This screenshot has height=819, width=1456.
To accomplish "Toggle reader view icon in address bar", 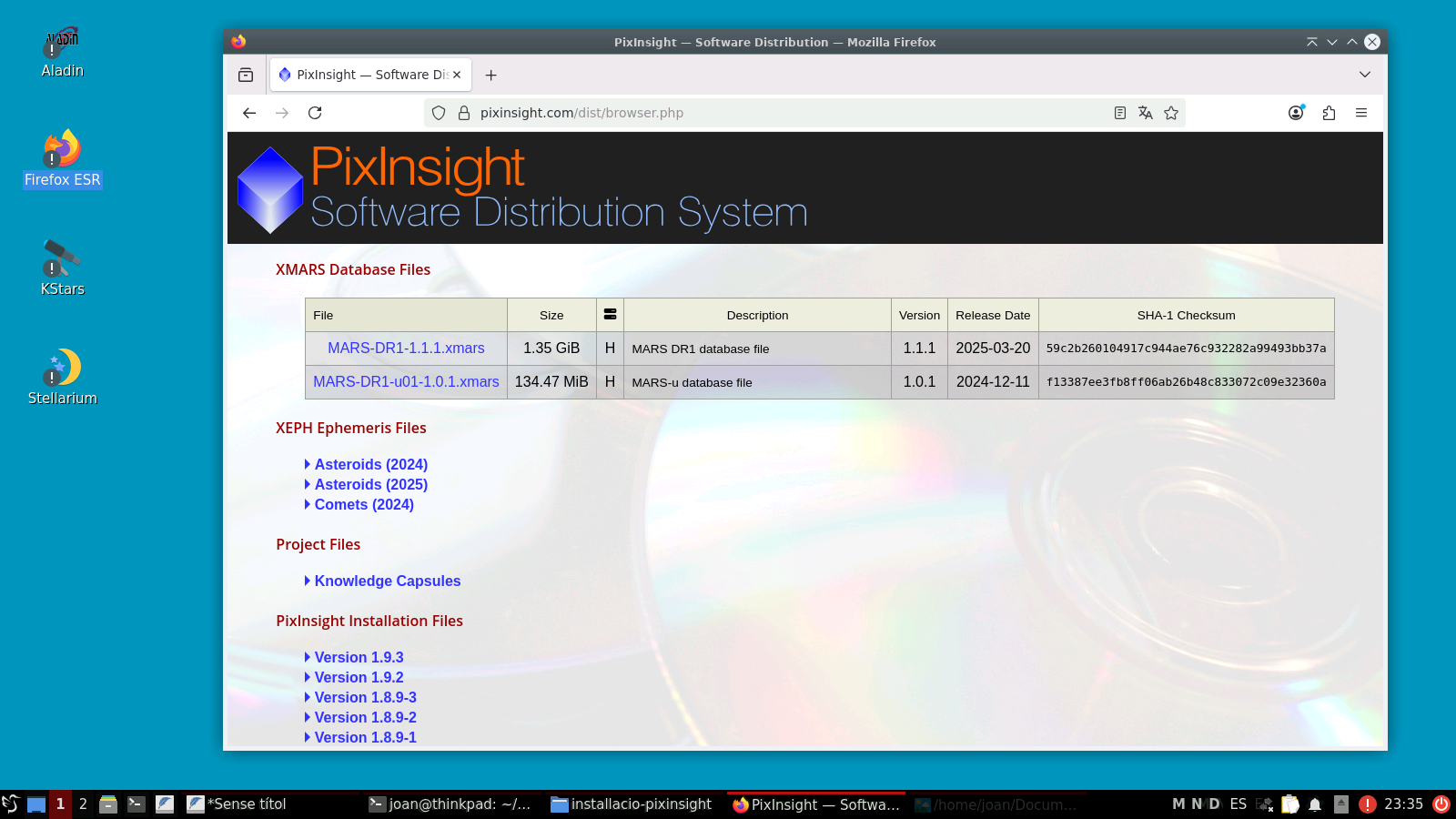I will 1120,113.
